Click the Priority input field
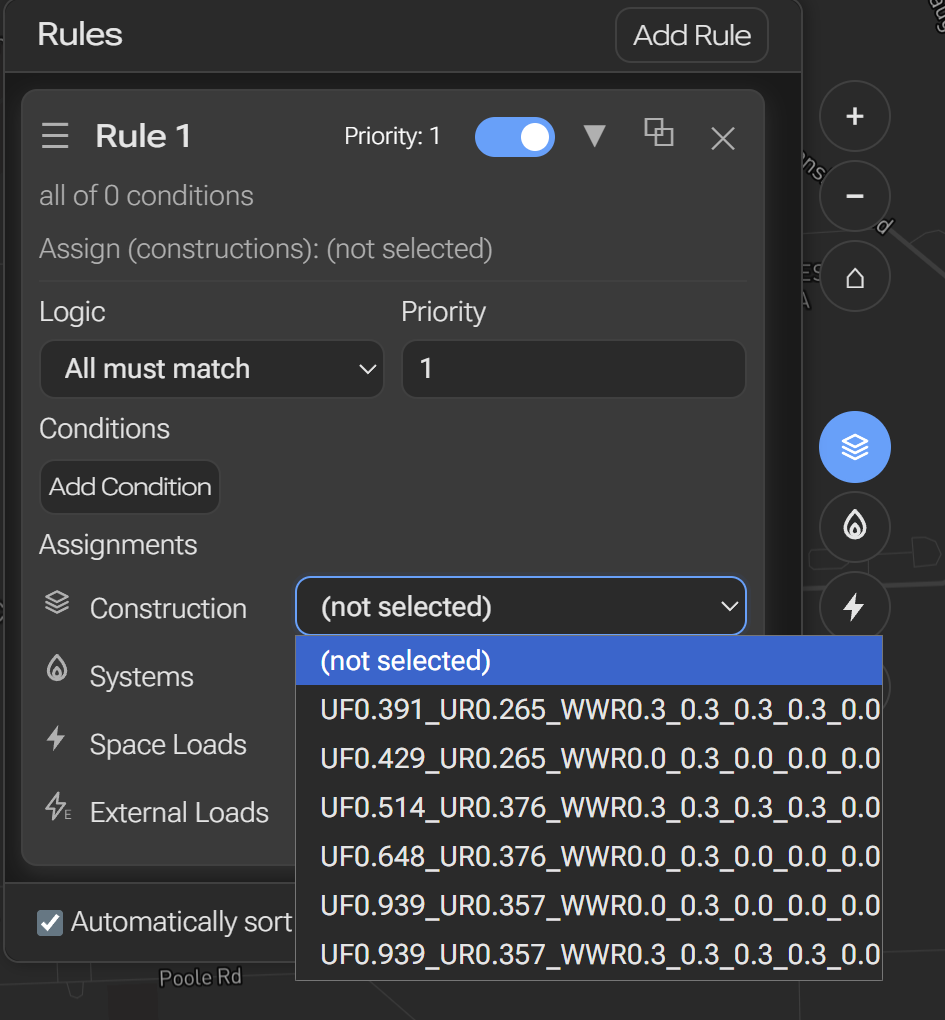The width and height of the screenshot is (945, 1020). click(x=573, y=369)
